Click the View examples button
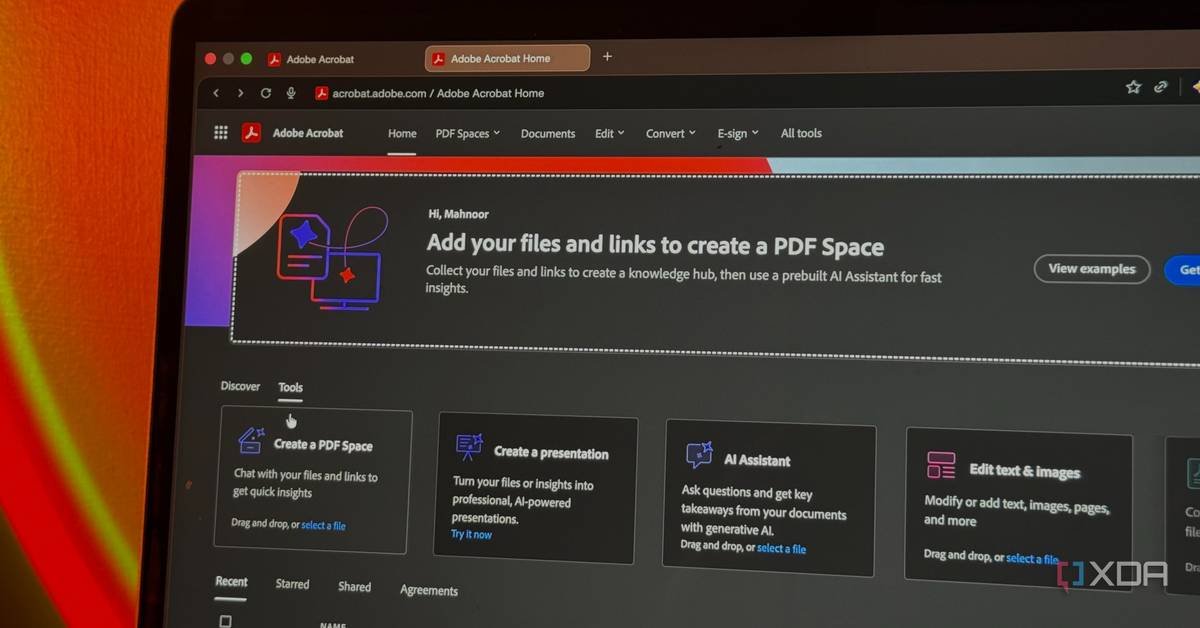The image size is (1200, 628). click(x=1091, y=269)
